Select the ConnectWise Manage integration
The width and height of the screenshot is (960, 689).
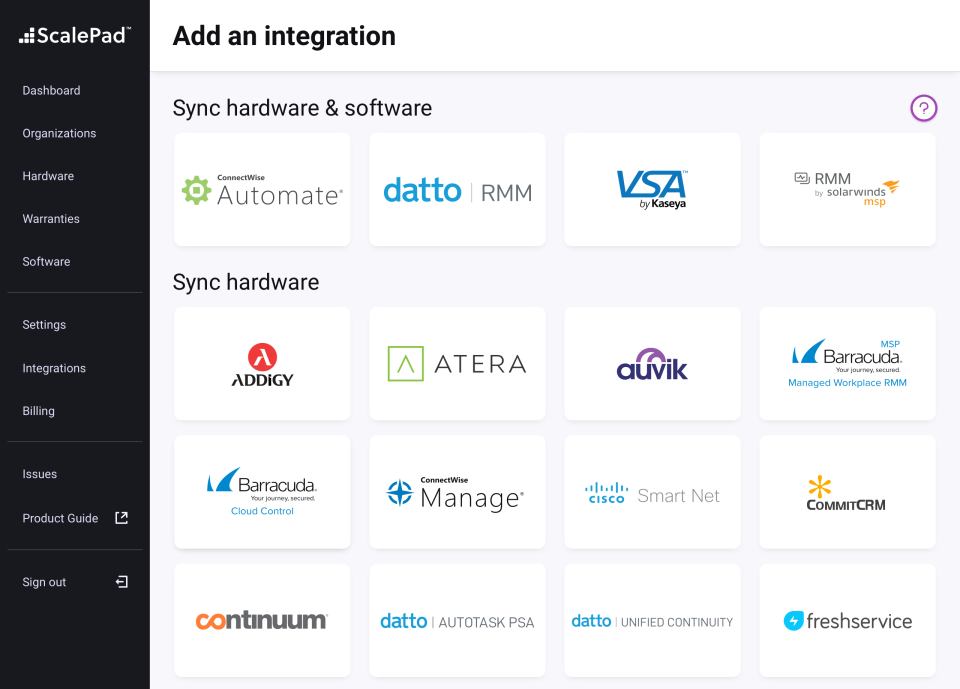(457, 492)
